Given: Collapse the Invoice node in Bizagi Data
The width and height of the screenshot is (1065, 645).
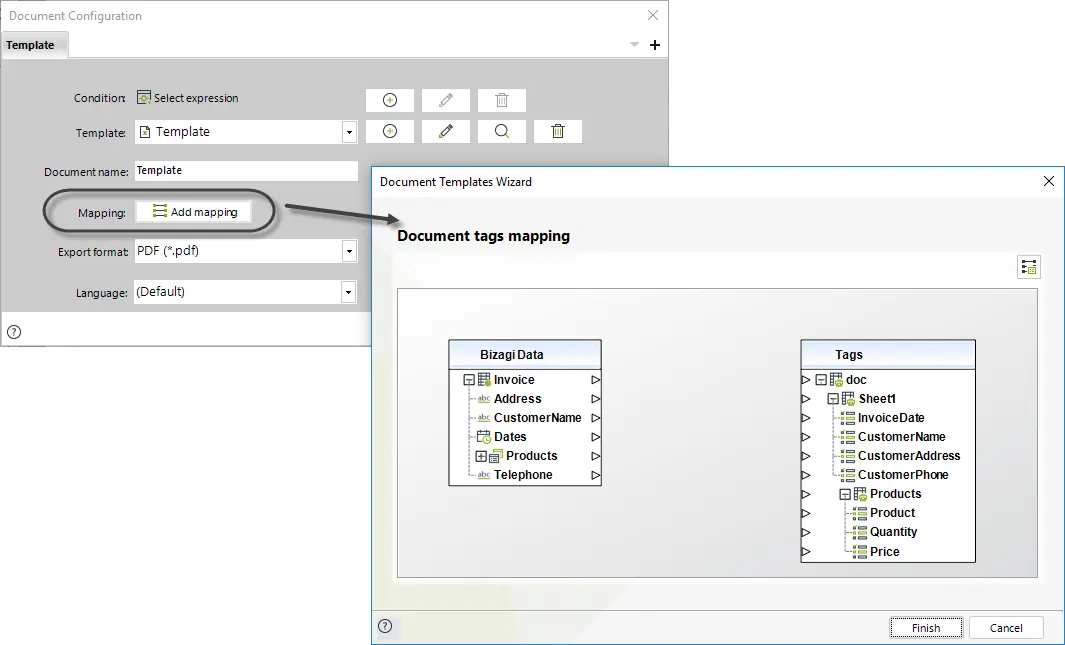Looking at the screenshot, I should (469, 380).
